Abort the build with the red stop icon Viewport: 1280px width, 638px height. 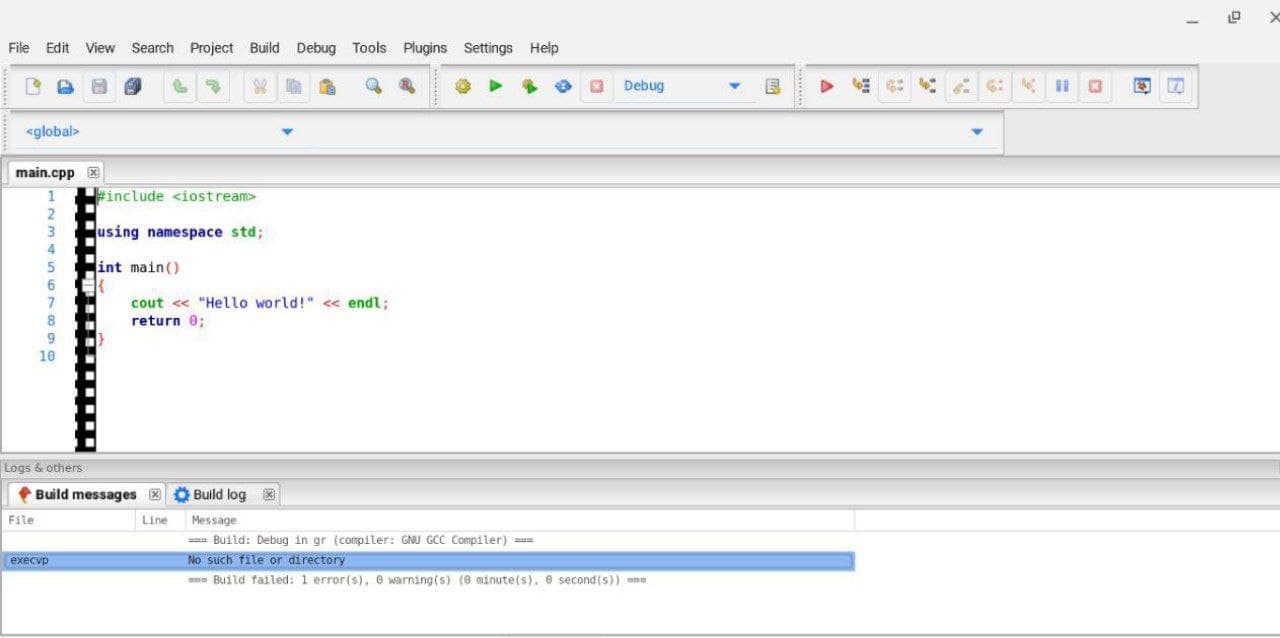pos(597,86)
